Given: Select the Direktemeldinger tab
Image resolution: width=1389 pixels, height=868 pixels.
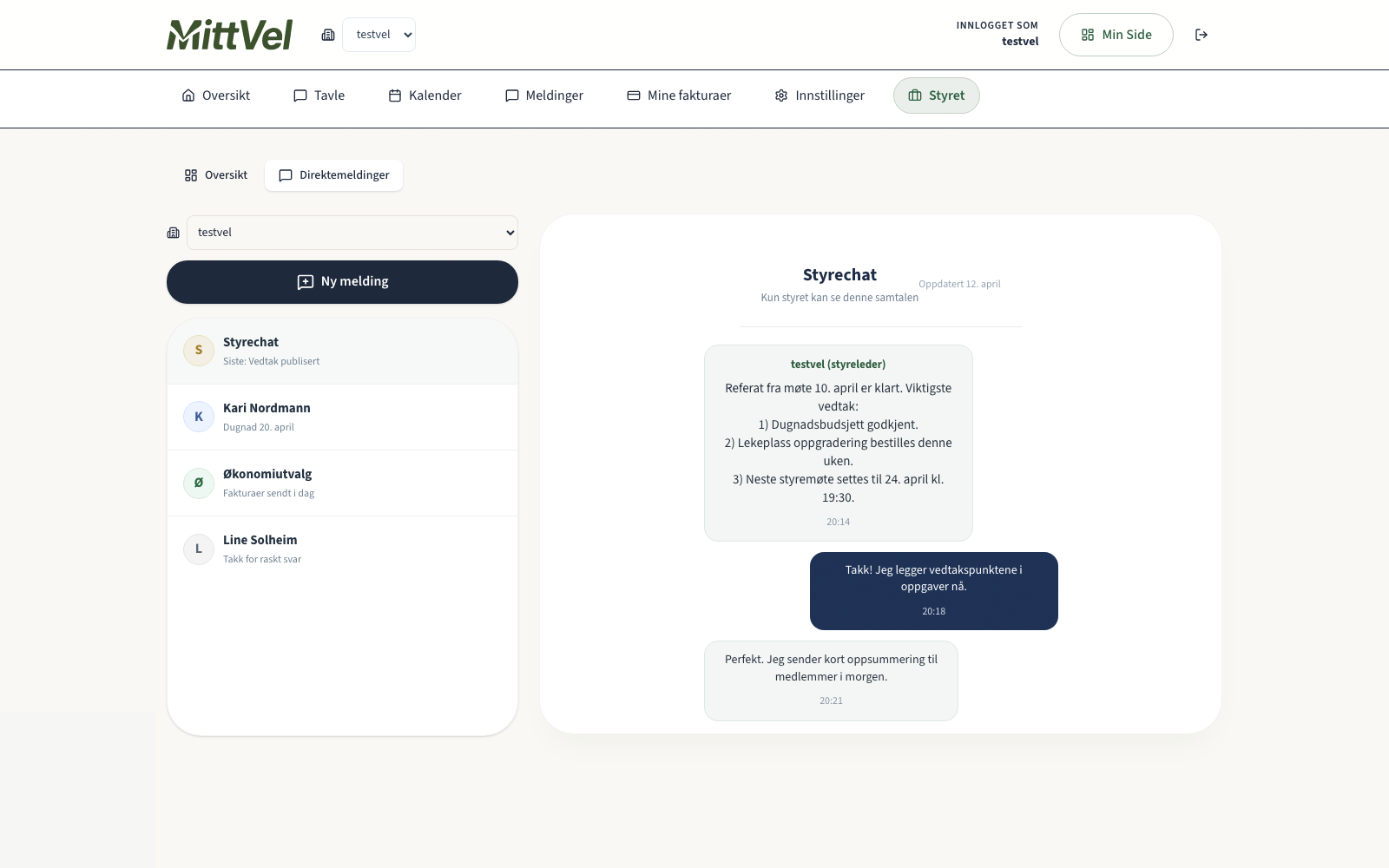Looking at the screenshot, I should pyautogui.click(x=334, y=175).
